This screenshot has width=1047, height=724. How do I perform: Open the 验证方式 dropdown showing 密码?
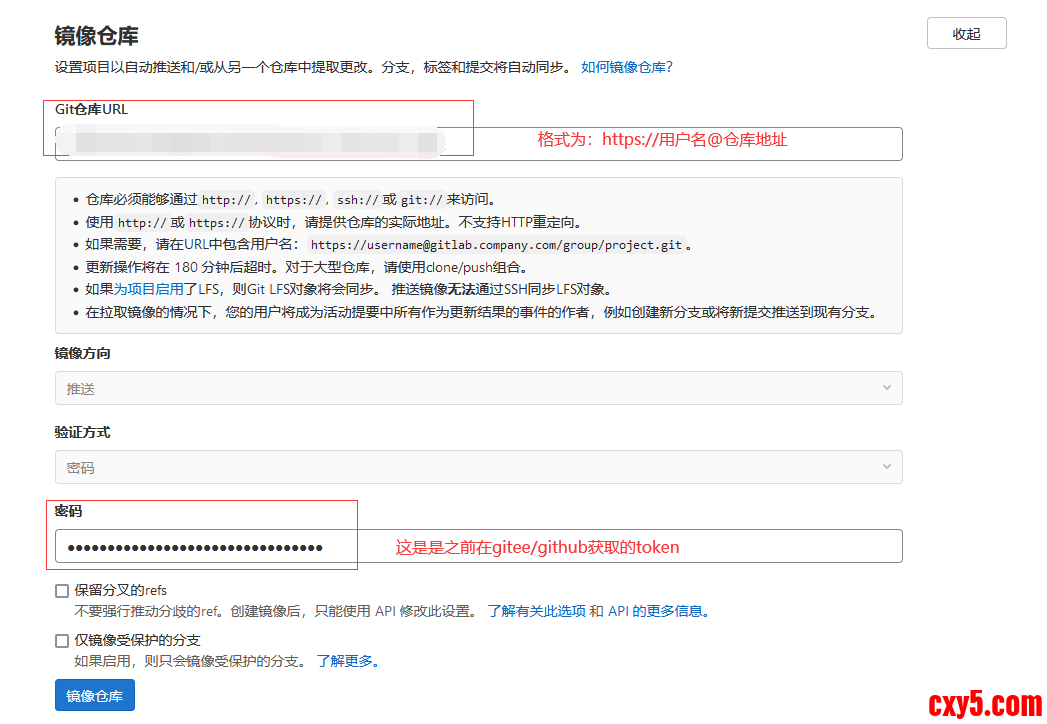(478, 467)
